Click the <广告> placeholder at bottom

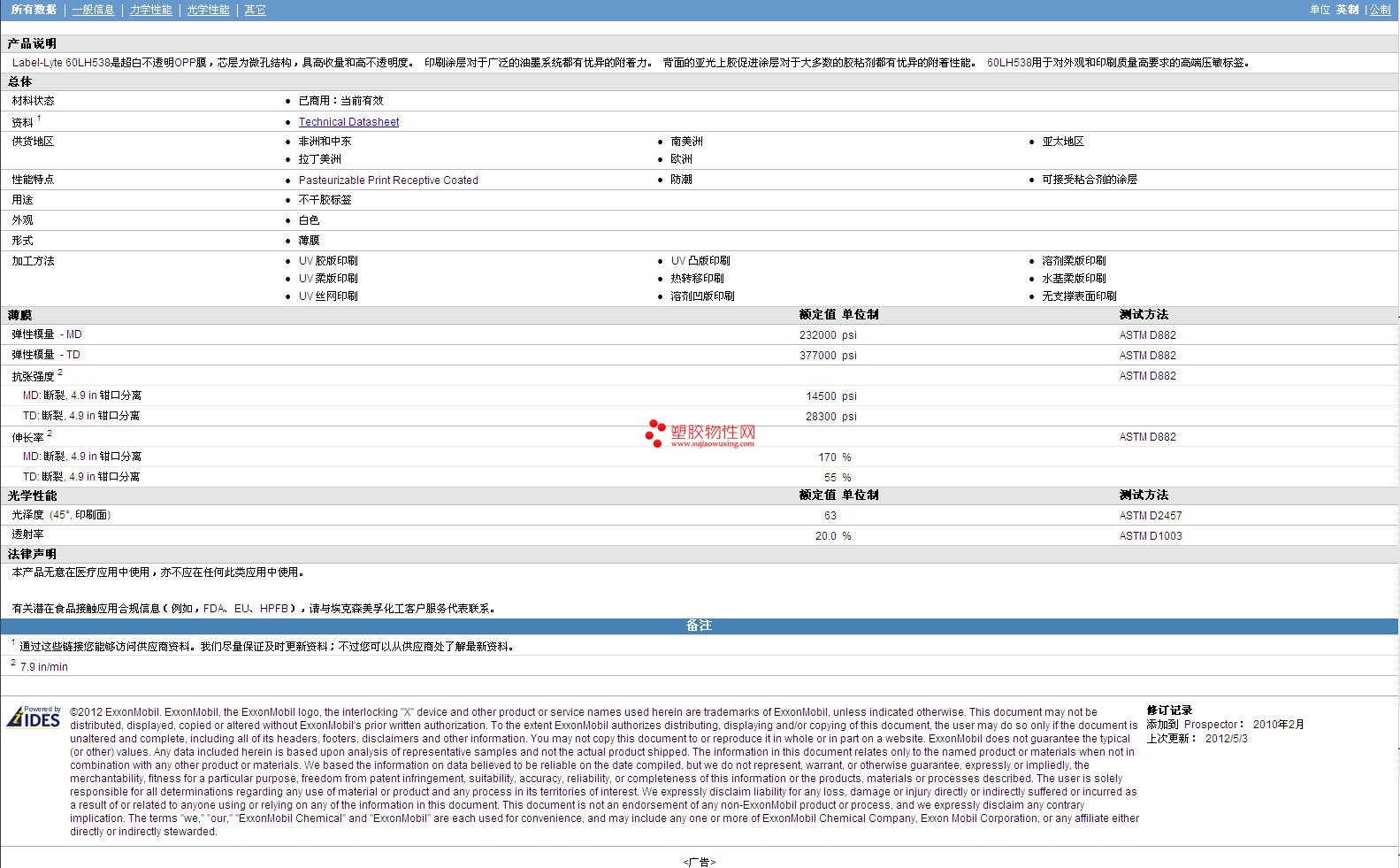tap(700, 862)
